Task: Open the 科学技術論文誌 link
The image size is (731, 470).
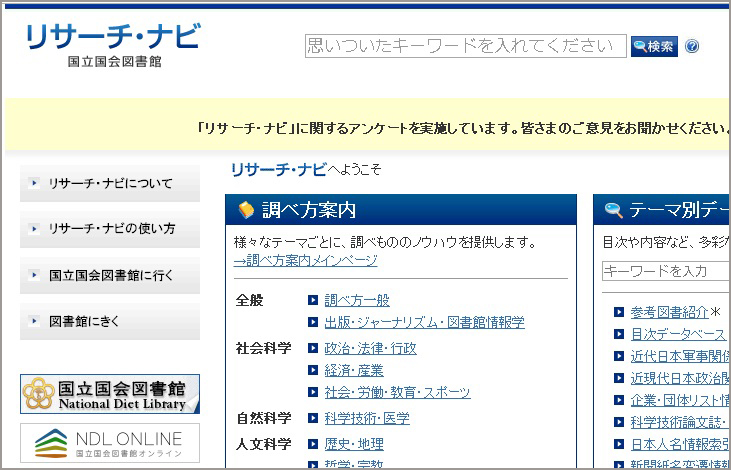Action: pos(680,422)
